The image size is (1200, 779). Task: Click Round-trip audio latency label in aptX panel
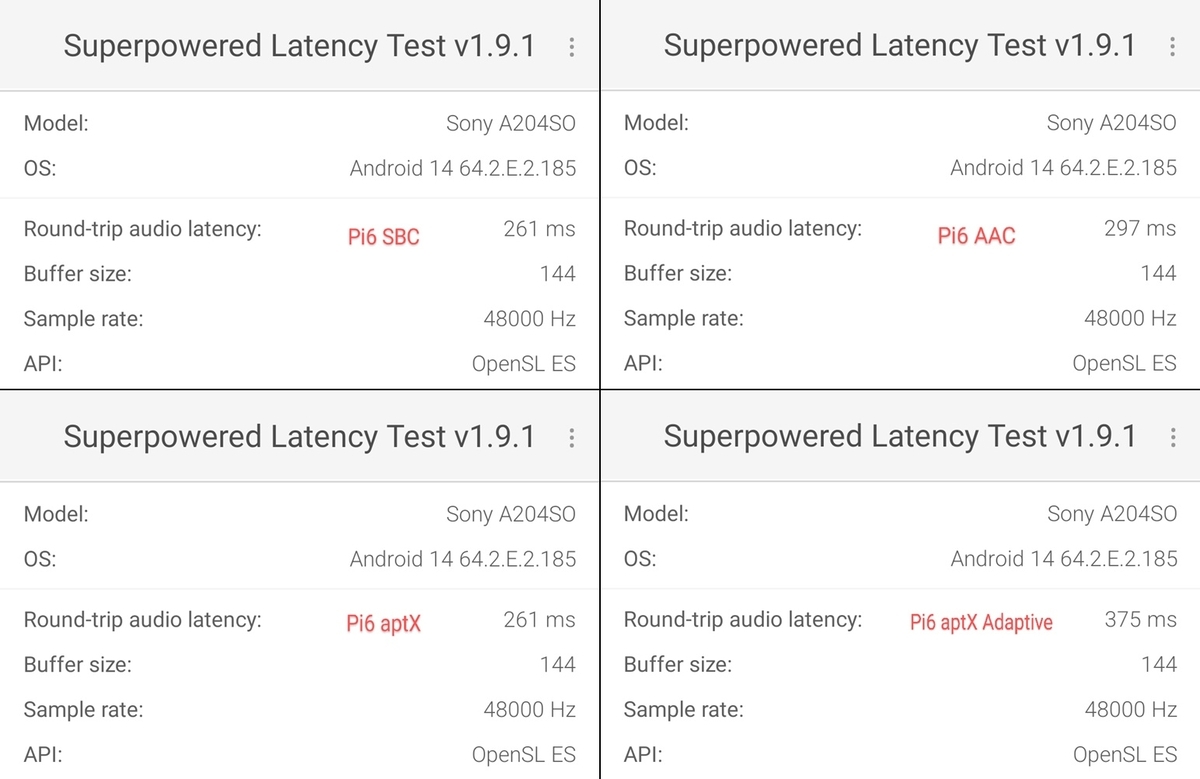tap(142, 619)
